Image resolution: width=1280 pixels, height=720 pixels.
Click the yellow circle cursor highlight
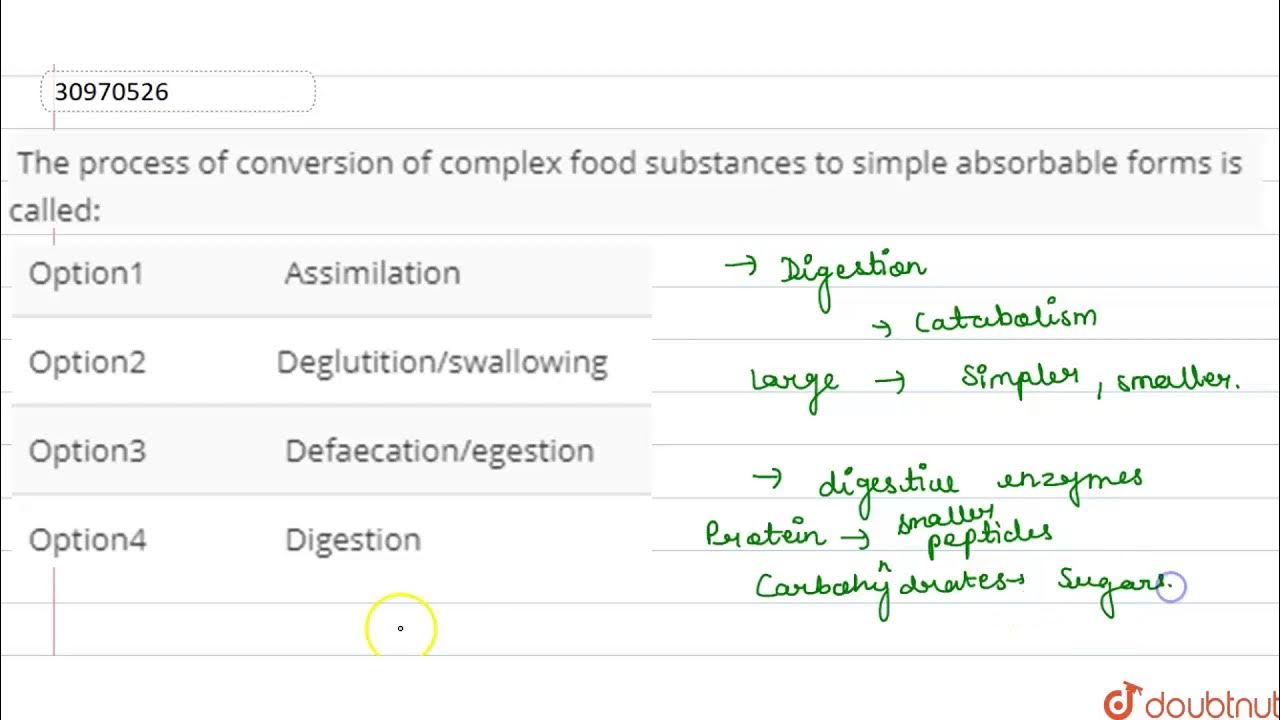(400, 628)
